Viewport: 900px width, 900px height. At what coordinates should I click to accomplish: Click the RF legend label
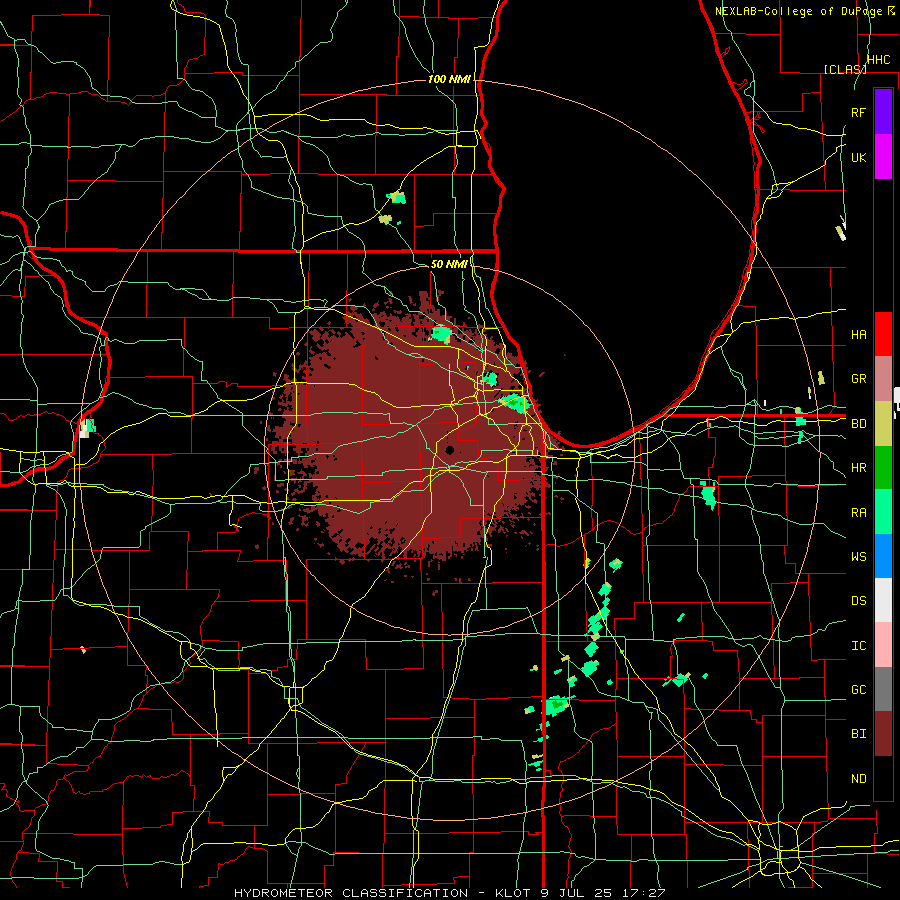(x=859, y=112)
